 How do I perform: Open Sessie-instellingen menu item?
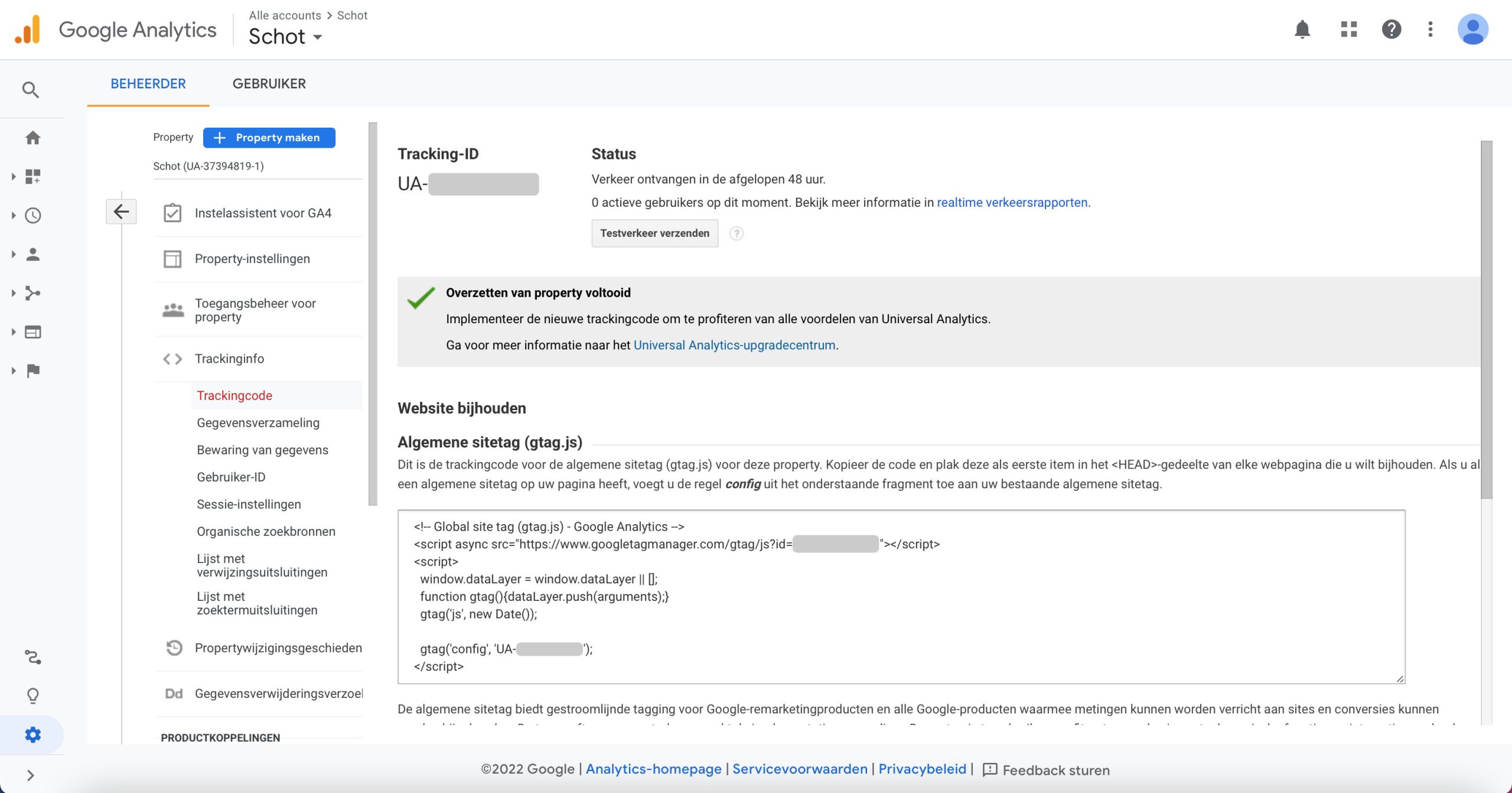click(249, 504)
